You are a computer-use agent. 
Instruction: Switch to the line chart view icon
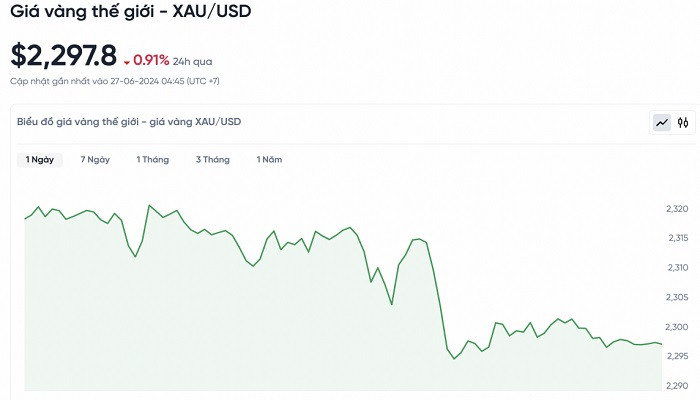(662, 123)
